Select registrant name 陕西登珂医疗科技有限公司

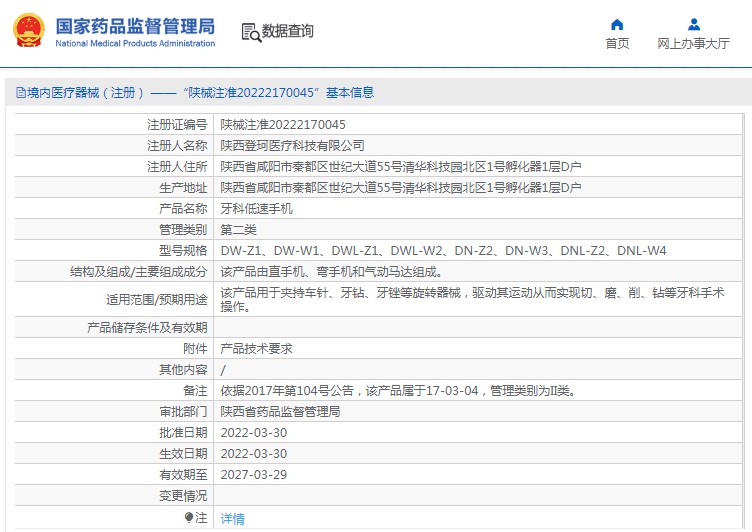[293, 145]
